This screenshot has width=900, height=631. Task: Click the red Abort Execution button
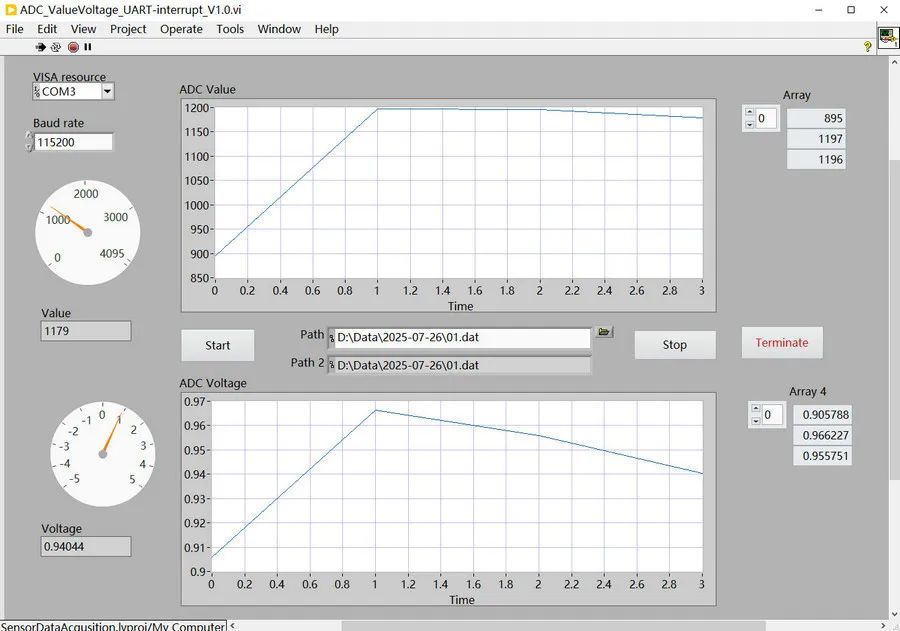pyautogui.click(x=73, y=47)
